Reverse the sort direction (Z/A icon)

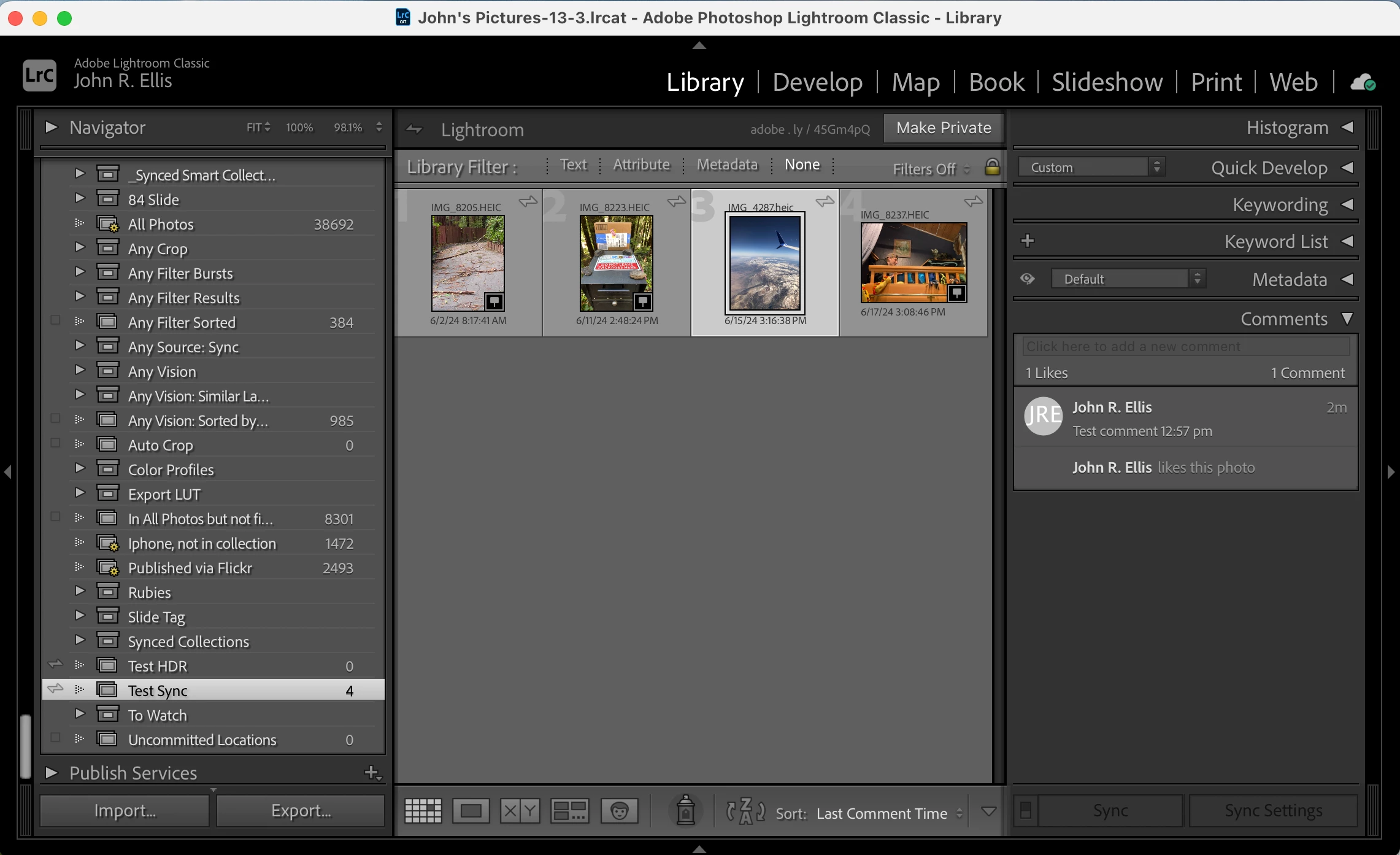[x=745, y=811]
